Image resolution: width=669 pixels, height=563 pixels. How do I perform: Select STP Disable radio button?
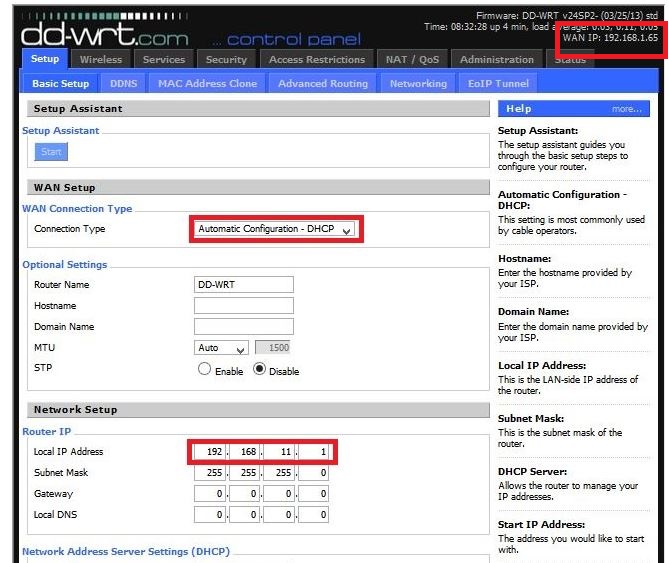click(259, 369)
